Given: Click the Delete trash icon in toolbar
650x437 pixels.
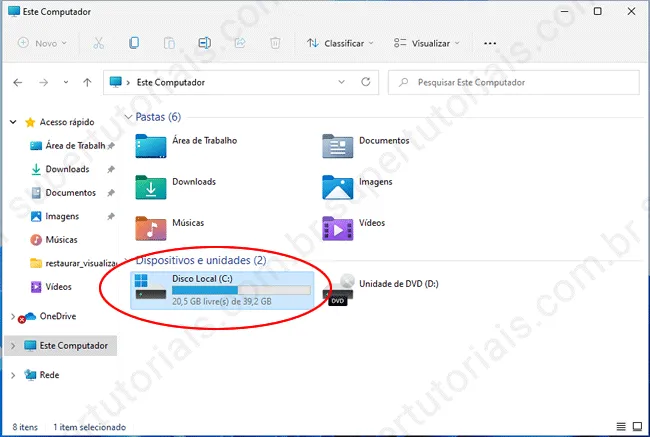Looking at the screenshot, I should coord(275,43).
